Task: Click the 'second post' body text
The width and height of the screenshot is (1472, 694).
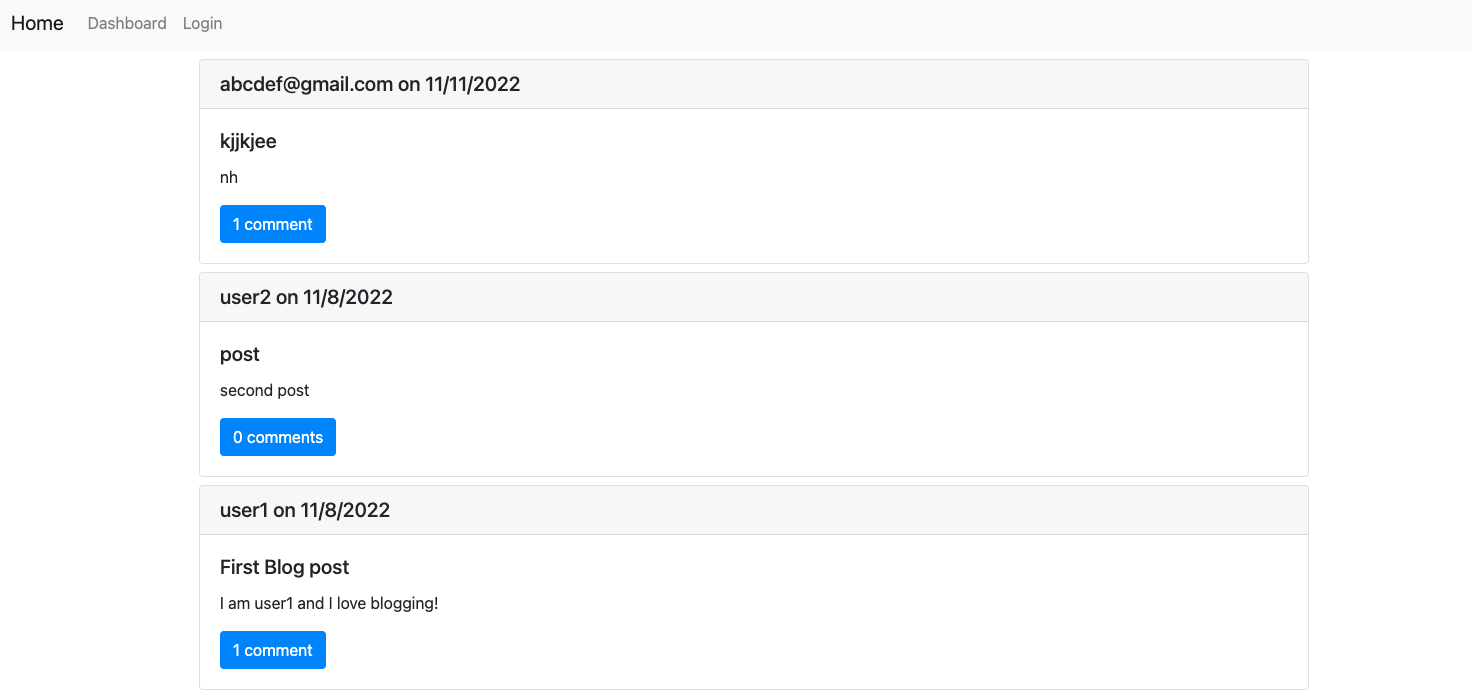Action: (264, 390)
